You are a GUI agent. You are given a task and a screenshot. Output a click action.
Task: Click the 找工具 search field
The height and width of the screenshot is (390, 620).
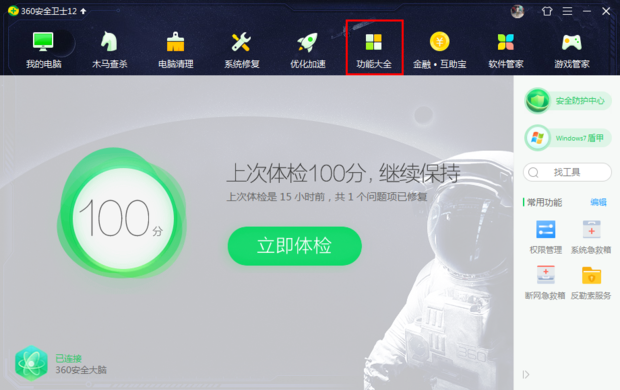[567, 172]
